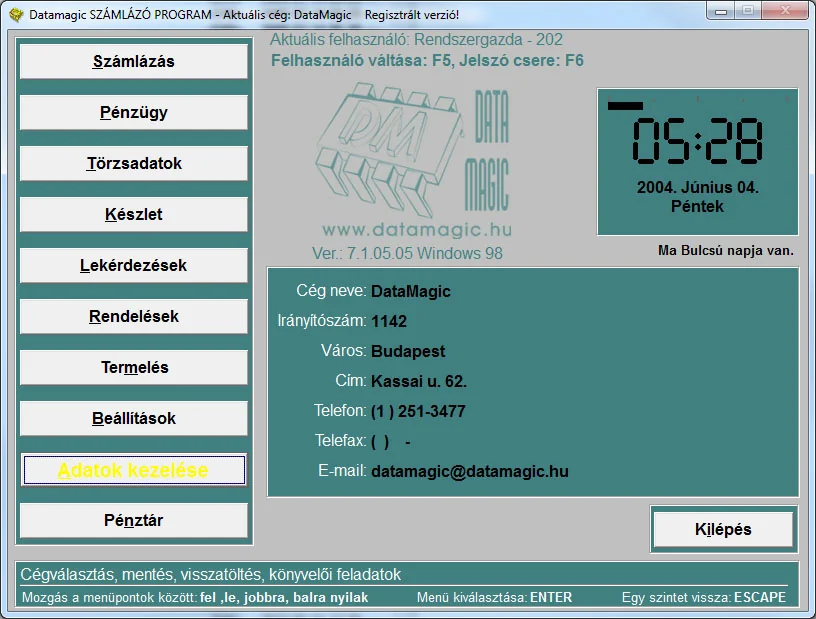Click address value Kassai u. 62.

pyautogui.click(x=419, y=382)
